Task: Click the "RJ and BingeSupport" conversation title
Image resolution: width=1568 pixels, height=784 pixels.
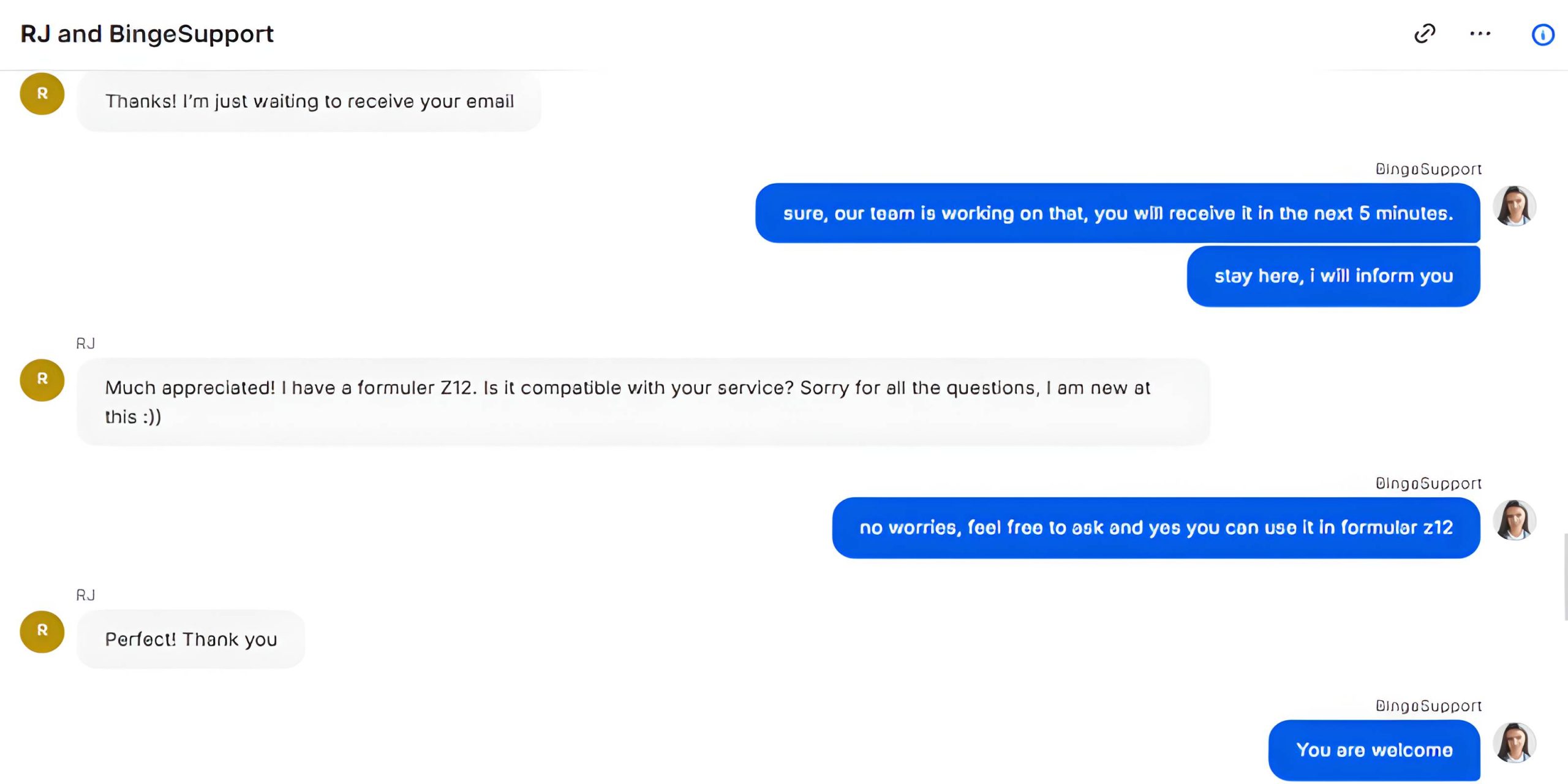Action: tap(147, 34)
